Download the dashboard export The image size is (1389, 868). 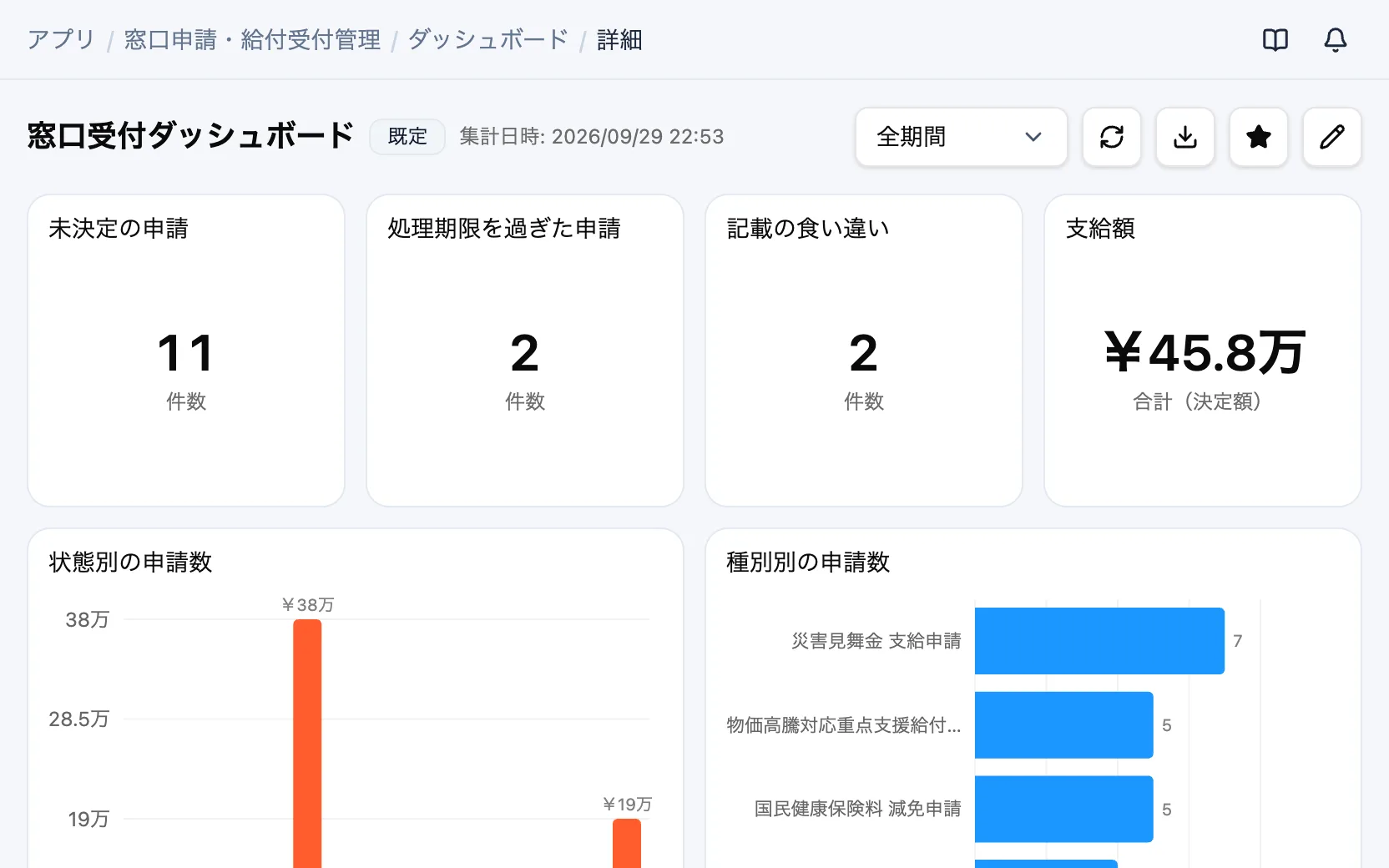(1185, 137)
